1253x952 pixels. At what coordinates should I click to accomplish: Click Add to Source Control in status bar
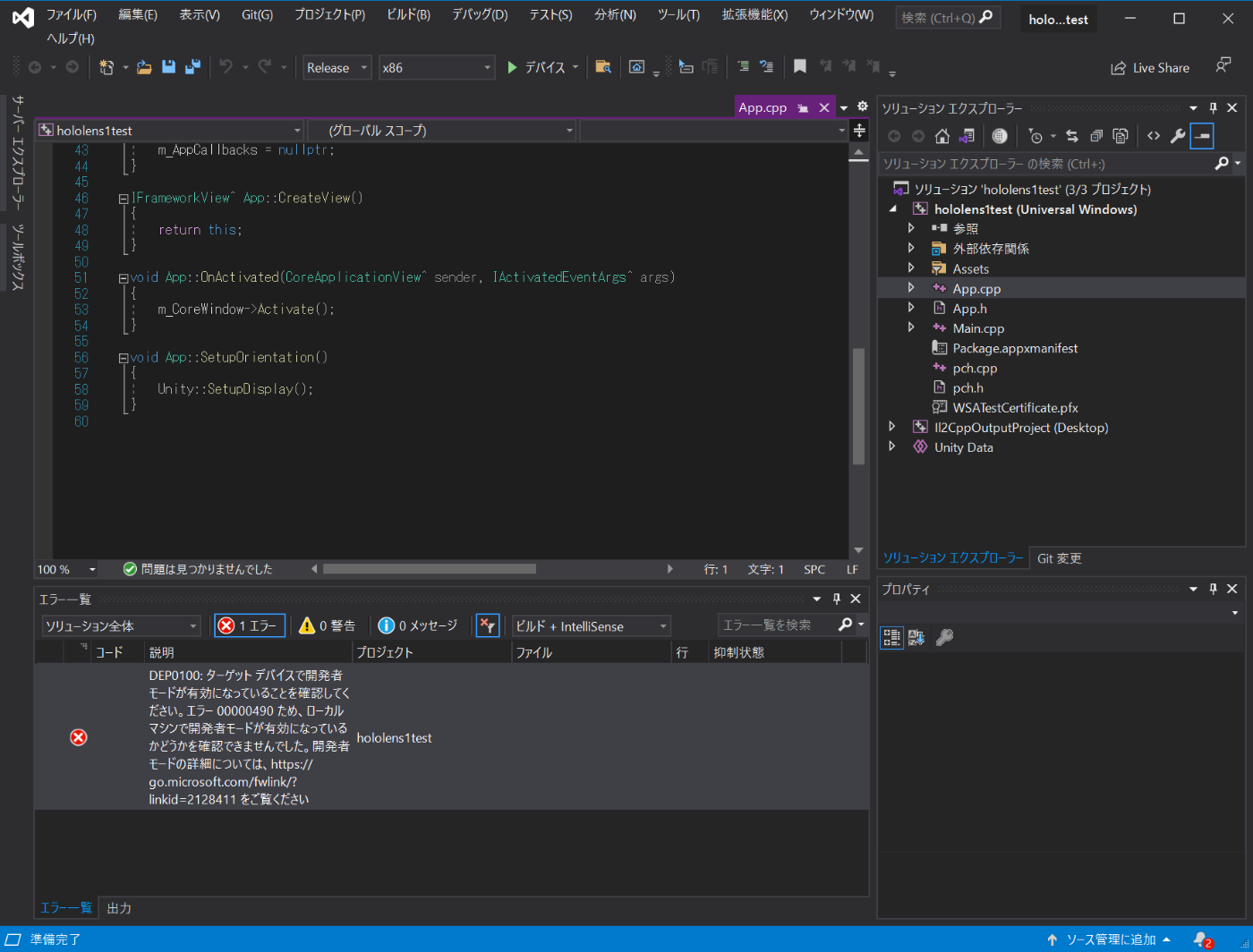pyautogui.click(x=1109, y=939)
